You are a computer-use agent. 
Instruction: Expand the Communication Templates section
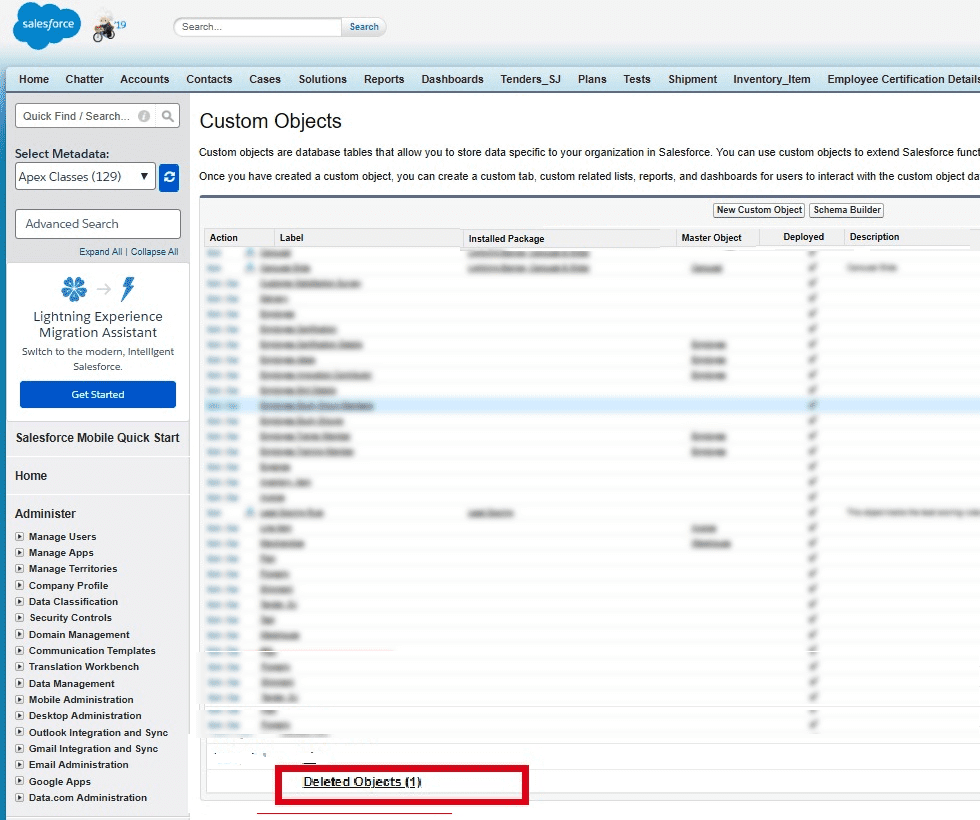19,651
